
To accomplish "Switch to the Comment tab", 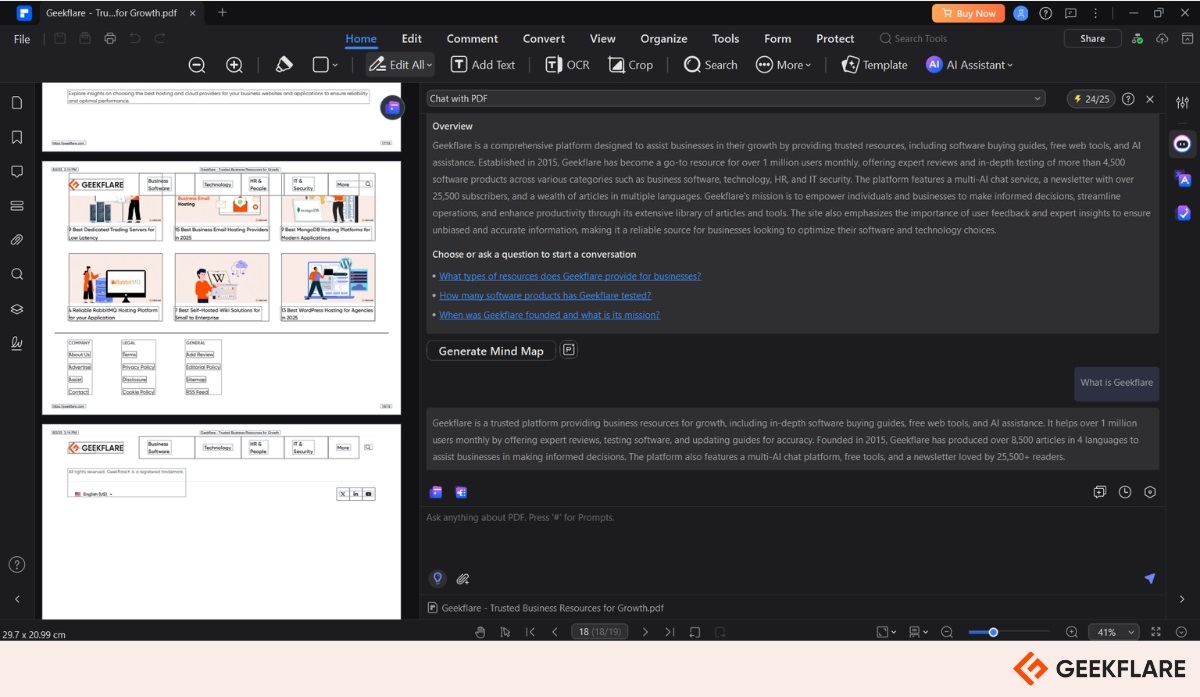I will click(472, 39).
